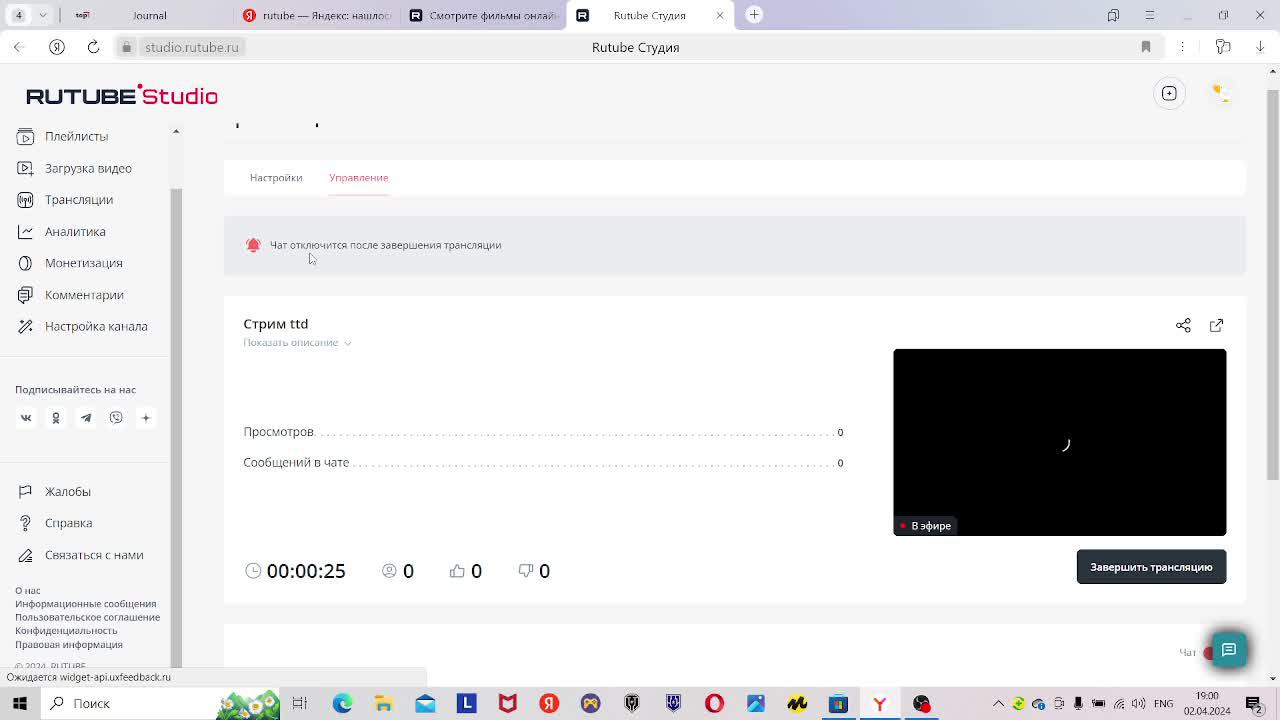Screen dimensions: 1280x720
Task: Open the browser three-dot page menu
Action: pos(1182,47)
